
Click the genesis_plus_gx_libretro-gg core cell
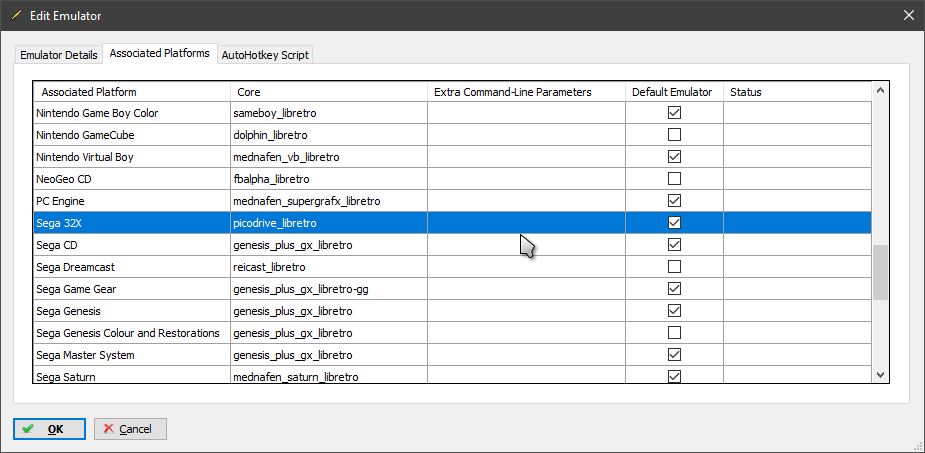[x=329, y=289]
